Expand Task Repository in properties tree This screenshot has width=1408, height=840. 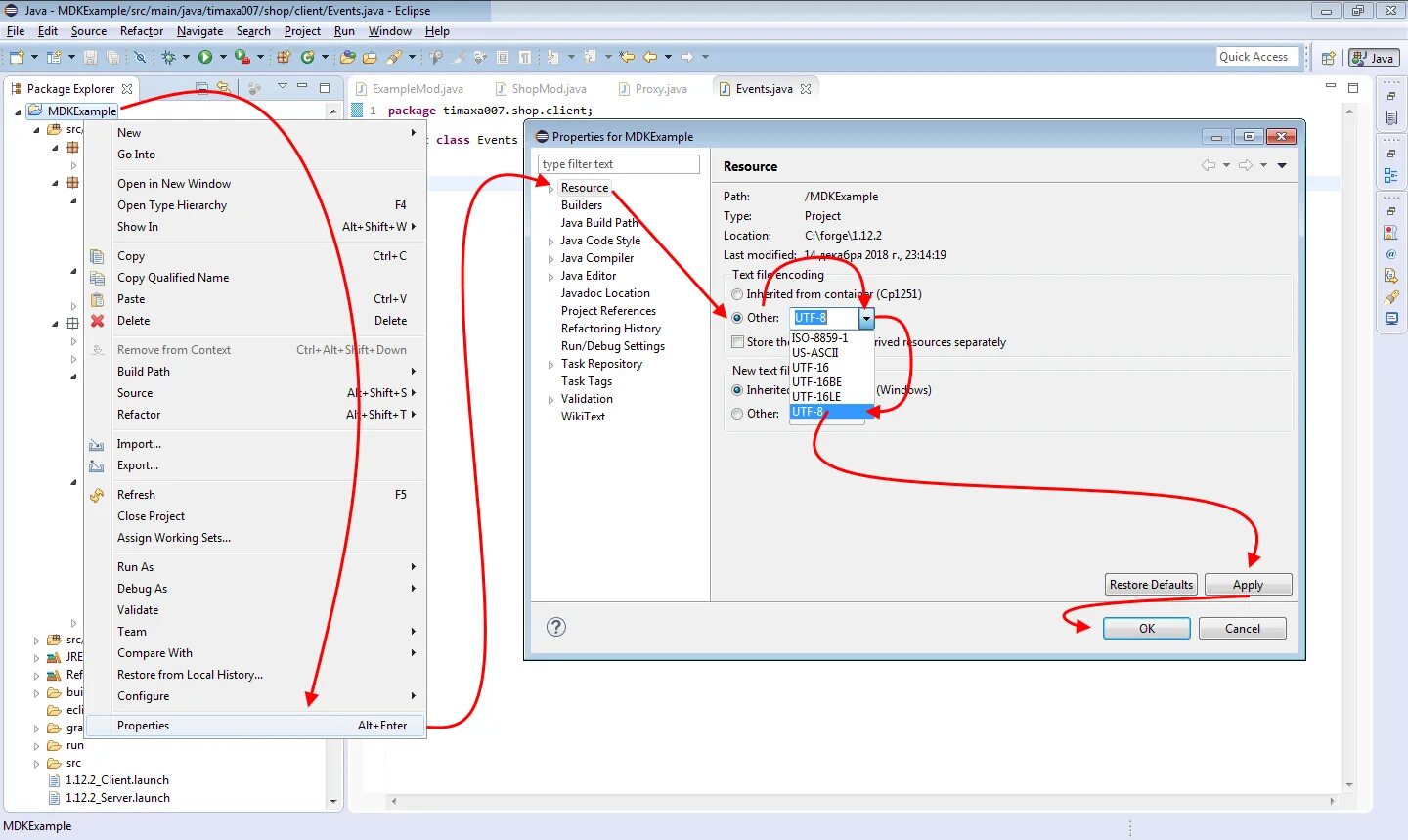(x=550, y=364)
